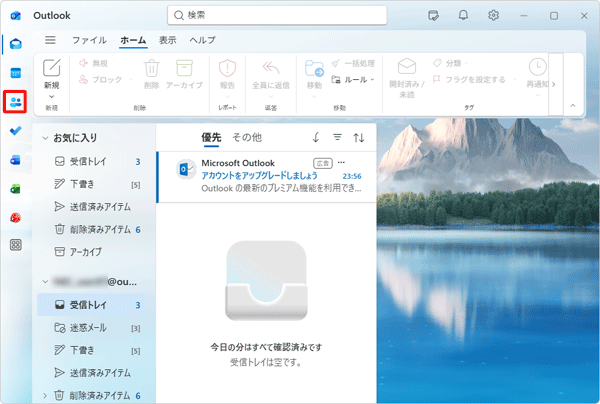Viewport: 600px width, 404px height.
Task: Select 下書き in favorites
Action: click(91, 184)
